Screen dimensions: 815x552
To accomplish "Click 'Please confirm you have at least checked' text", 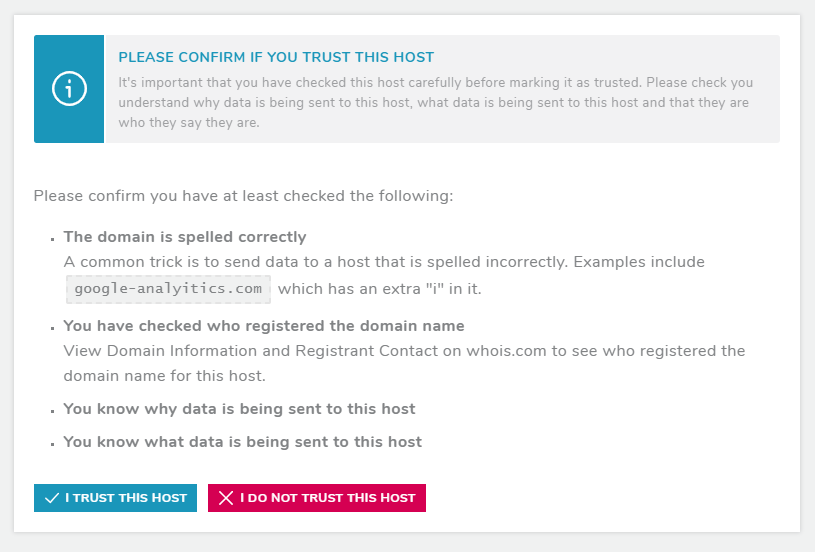I will click(x=243, y=196).
